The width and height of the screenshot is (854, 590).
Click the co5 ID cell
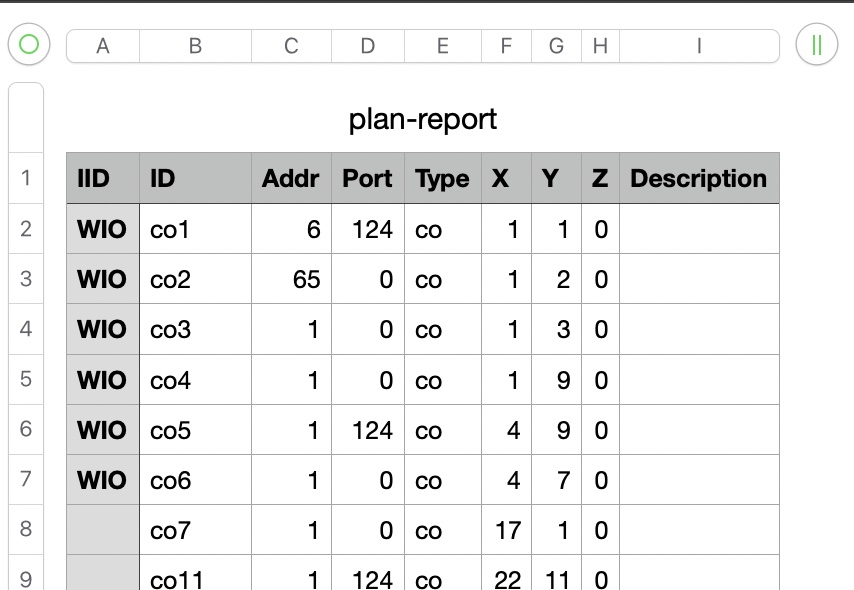tap(195, 430)
